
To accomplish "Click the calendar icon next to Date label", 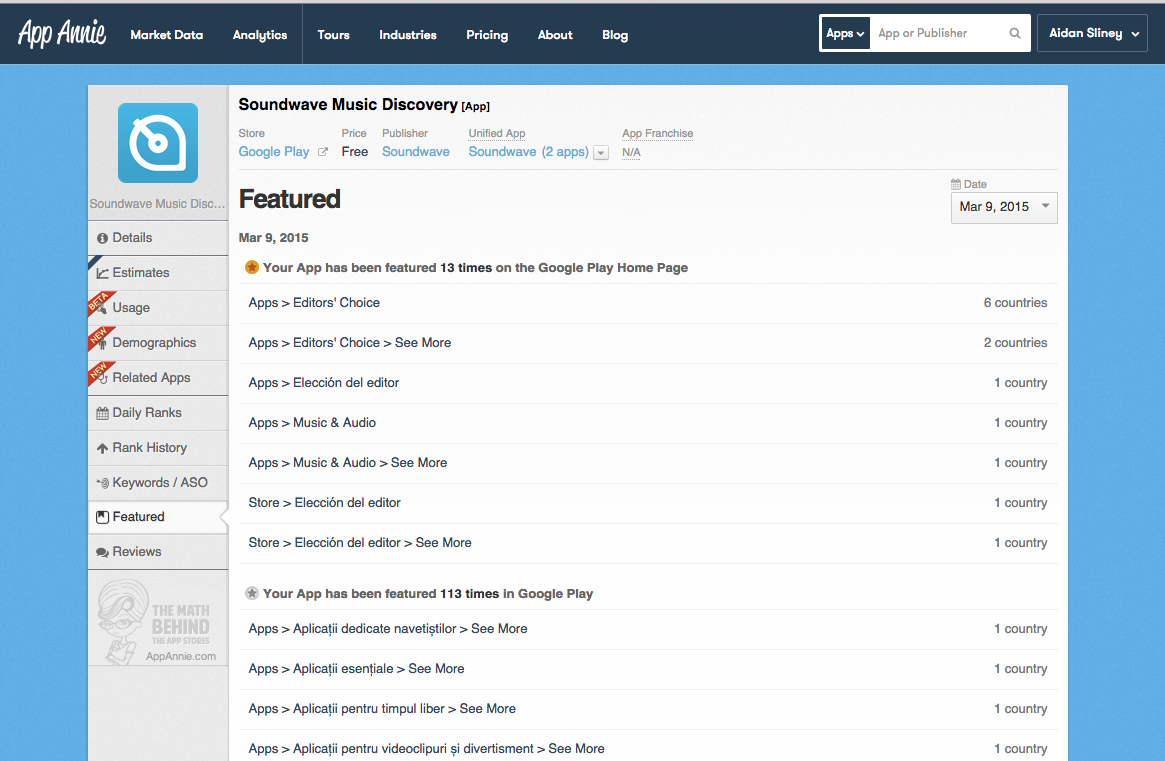I will 955,184.
